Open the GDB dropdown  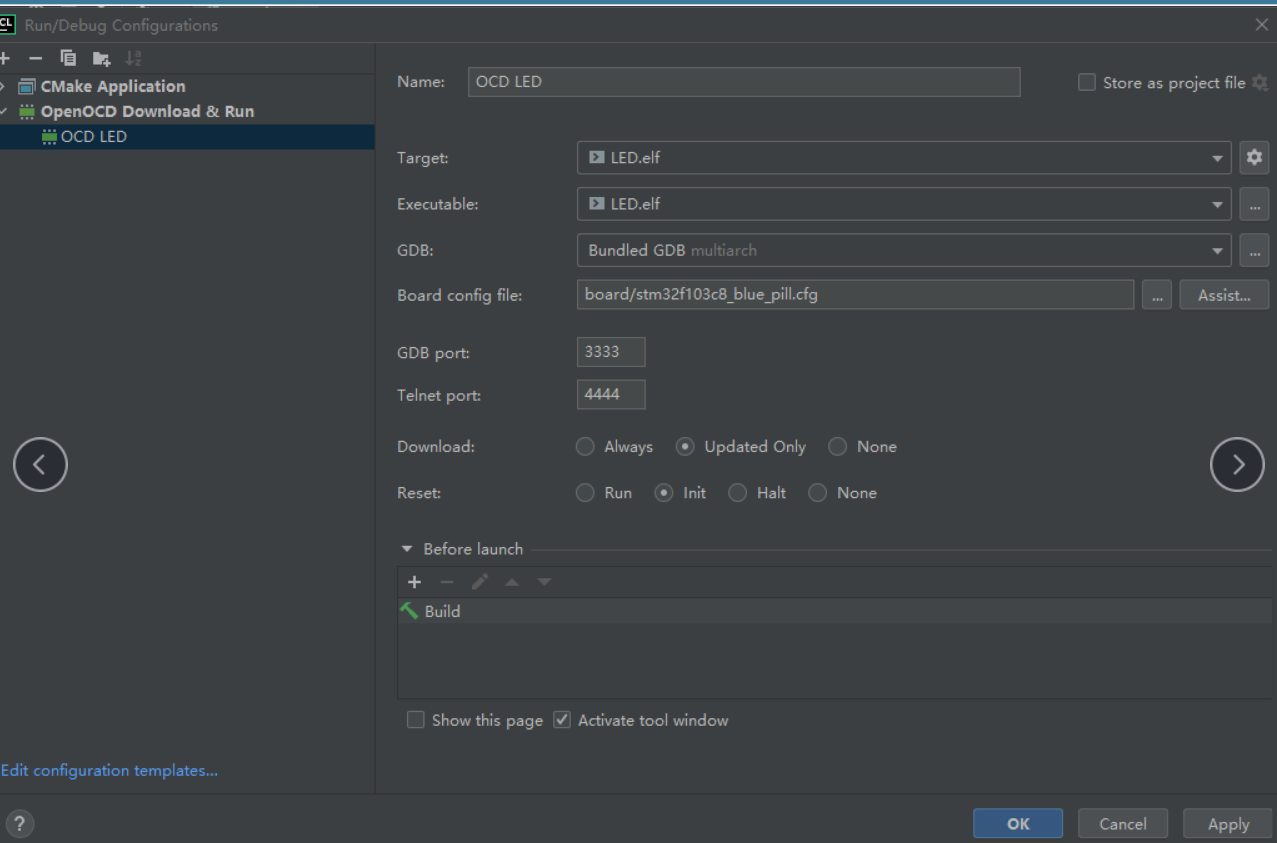point(1217,250)
